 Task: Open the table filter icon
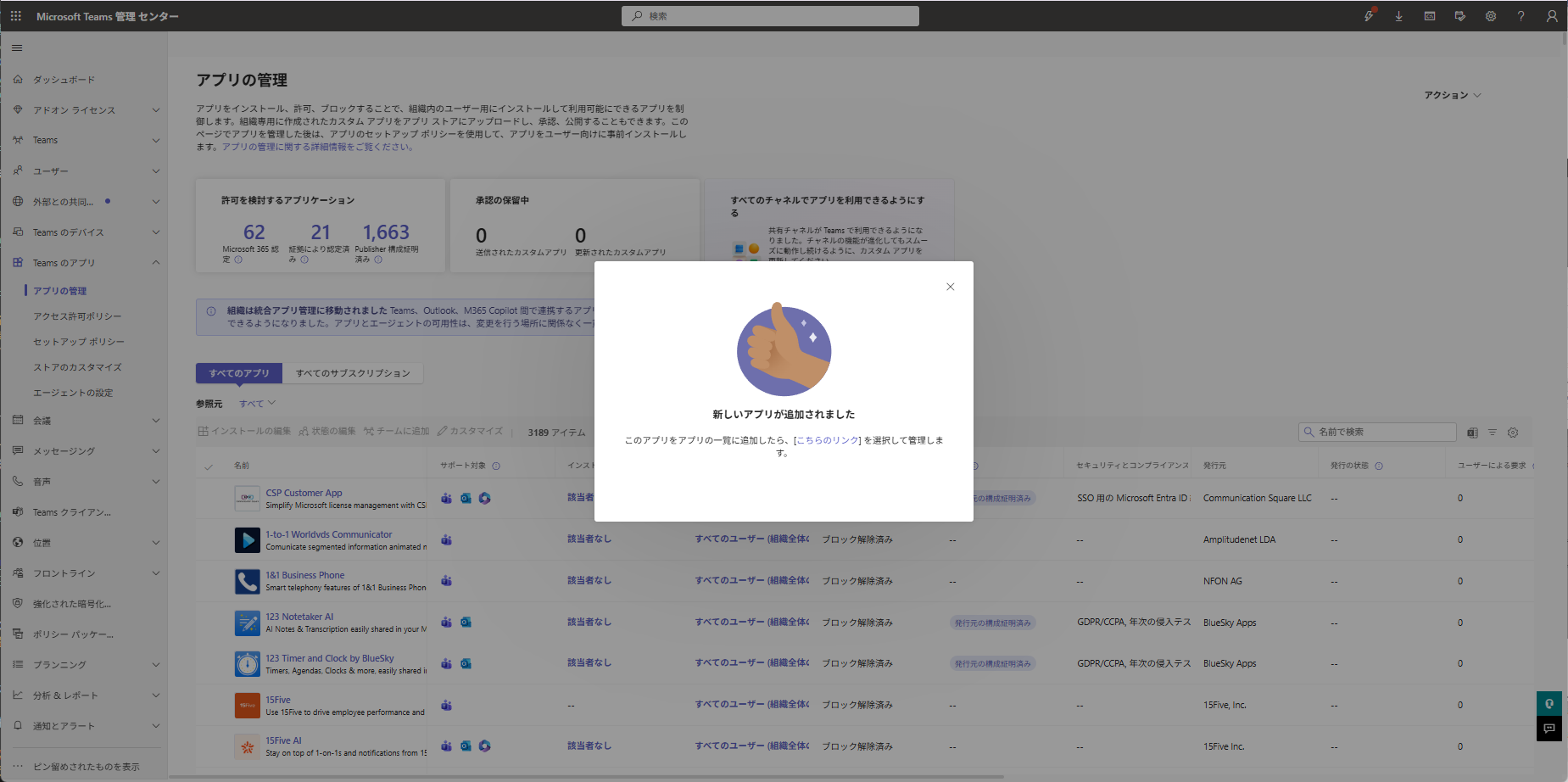coord(1493,433)
